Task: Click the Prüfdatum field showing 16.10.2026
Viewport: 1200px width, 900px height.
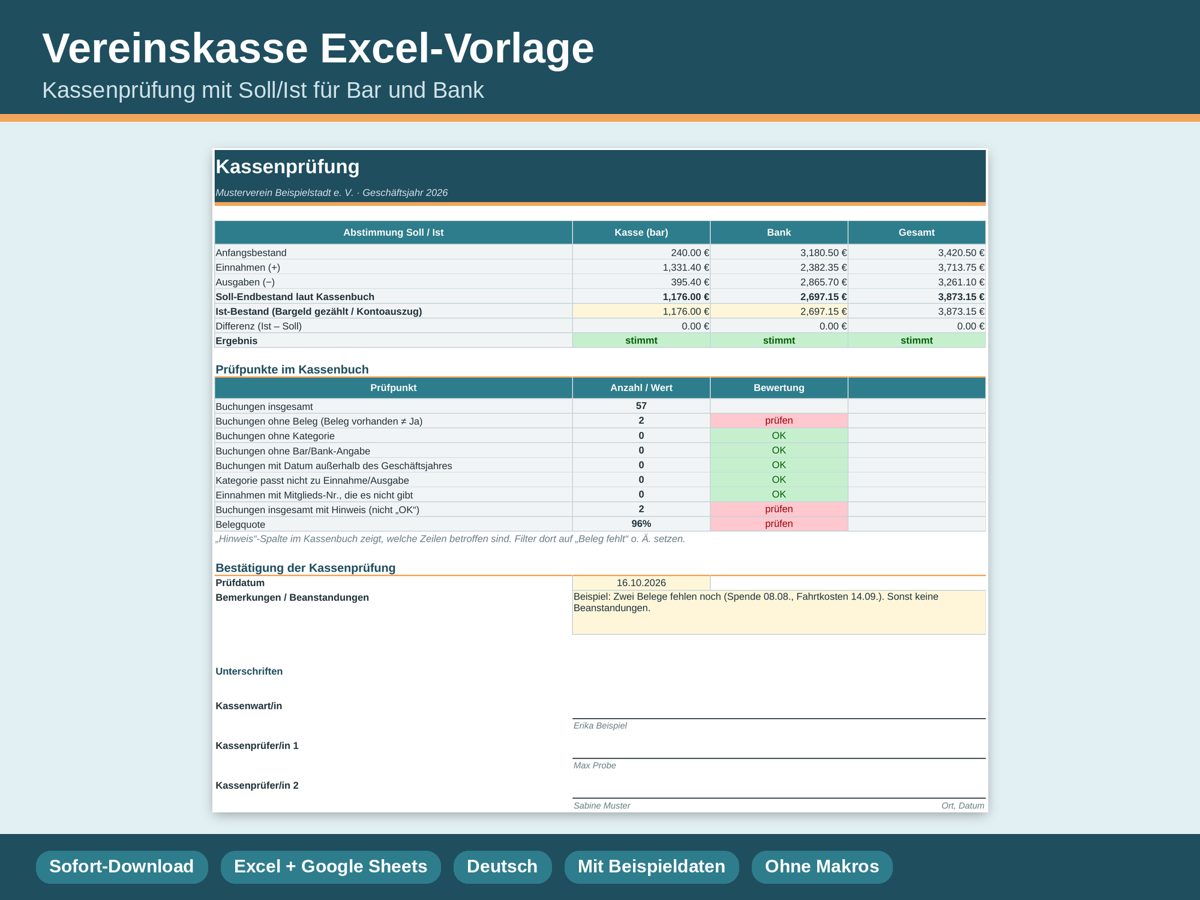Action: 641,582
